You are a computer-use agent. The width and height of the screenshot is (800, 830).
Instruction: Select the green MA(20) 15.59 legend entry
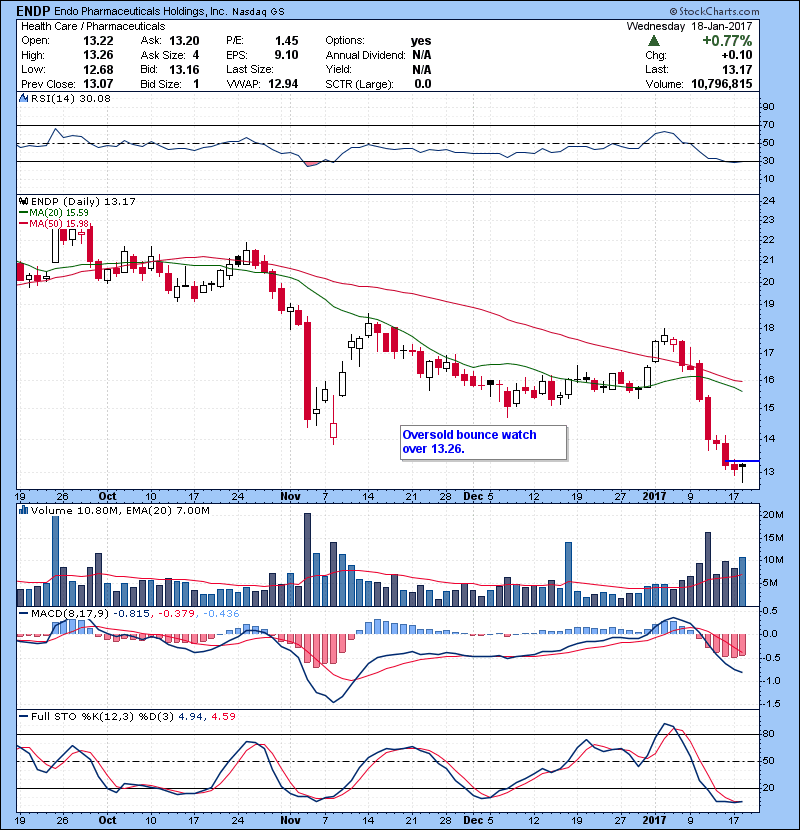pos(53,212)
